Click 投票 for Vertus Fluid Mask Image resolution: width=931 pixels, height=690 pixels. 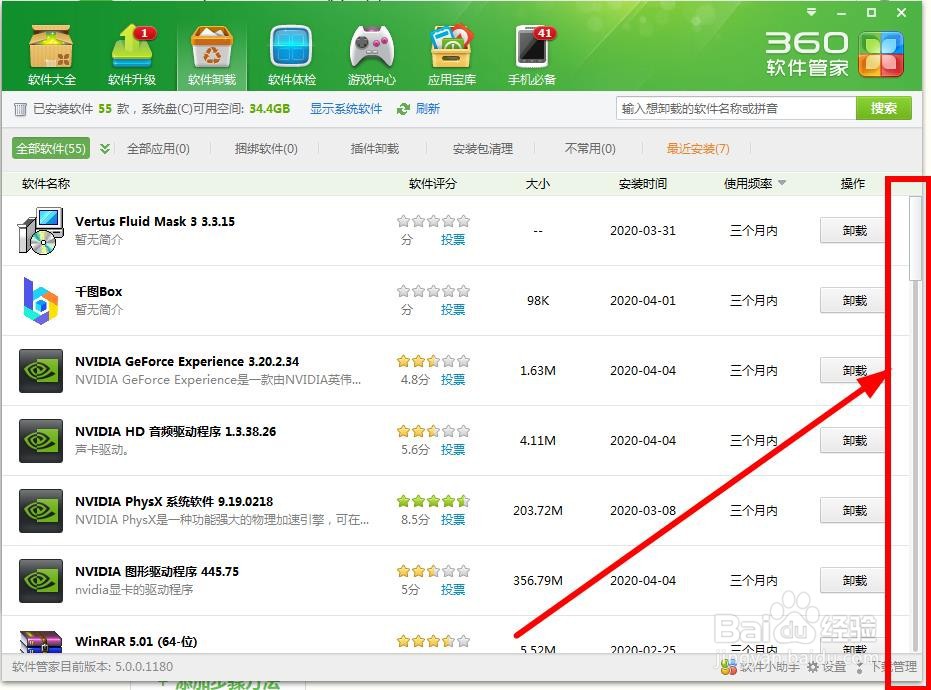[453, 240]
